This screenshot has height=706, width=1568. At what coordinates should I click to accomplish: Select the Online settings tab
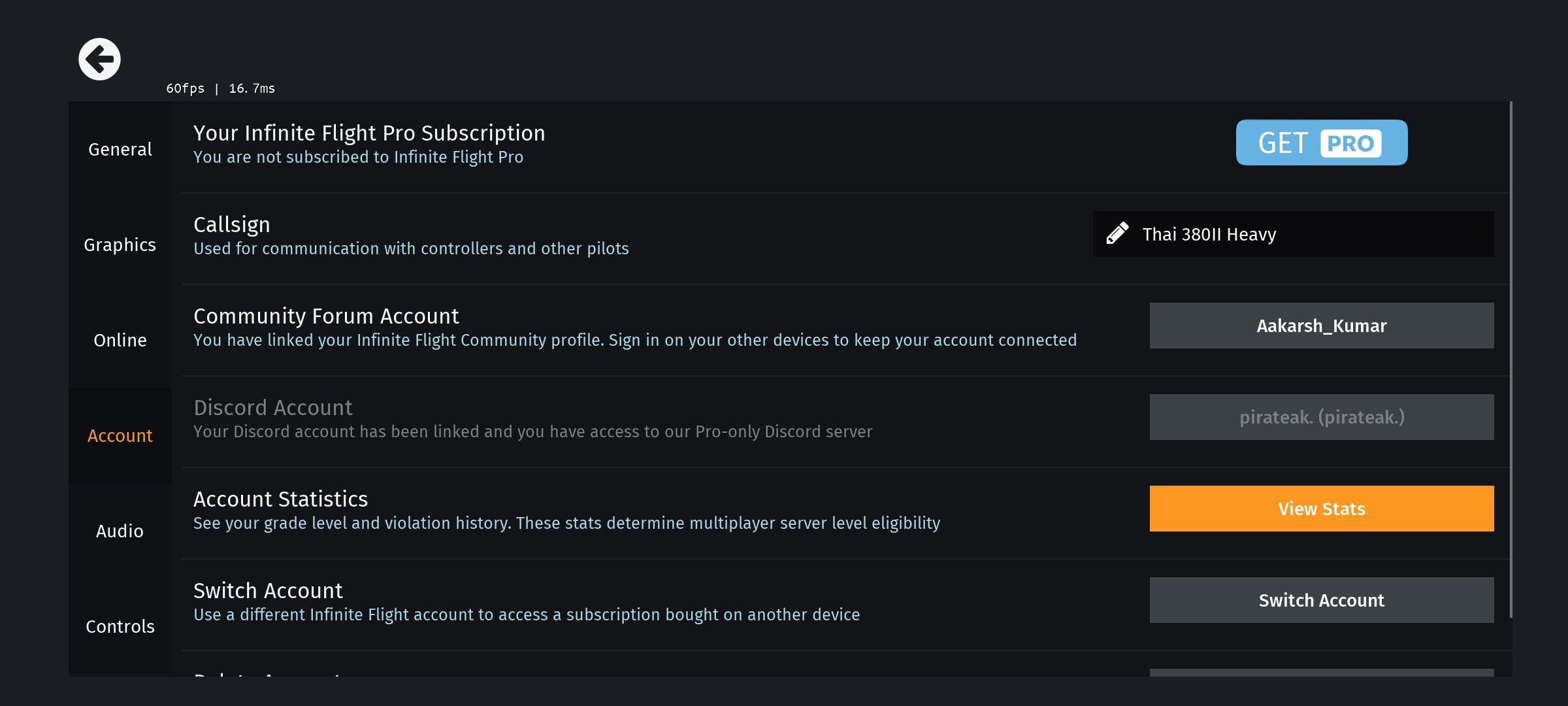(x=120, y=340)
